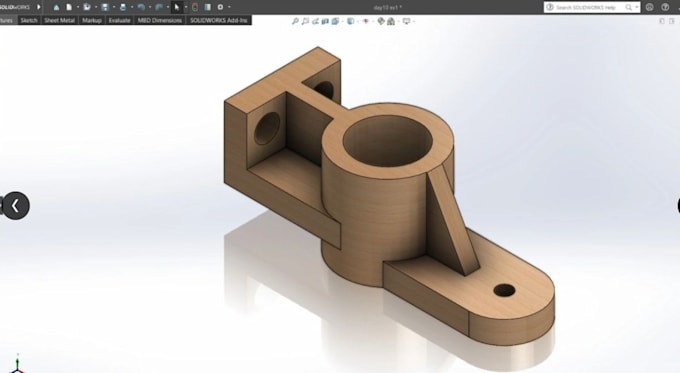
Task: Undo the last action
Action: point(141,7)
